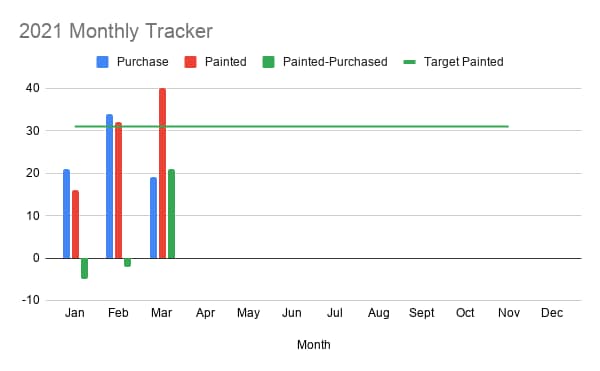The height and width of the screenshot is (371, 600).
Task: Select the chart title 2021 Monthly Tracker
Action: tap(116, 31)
